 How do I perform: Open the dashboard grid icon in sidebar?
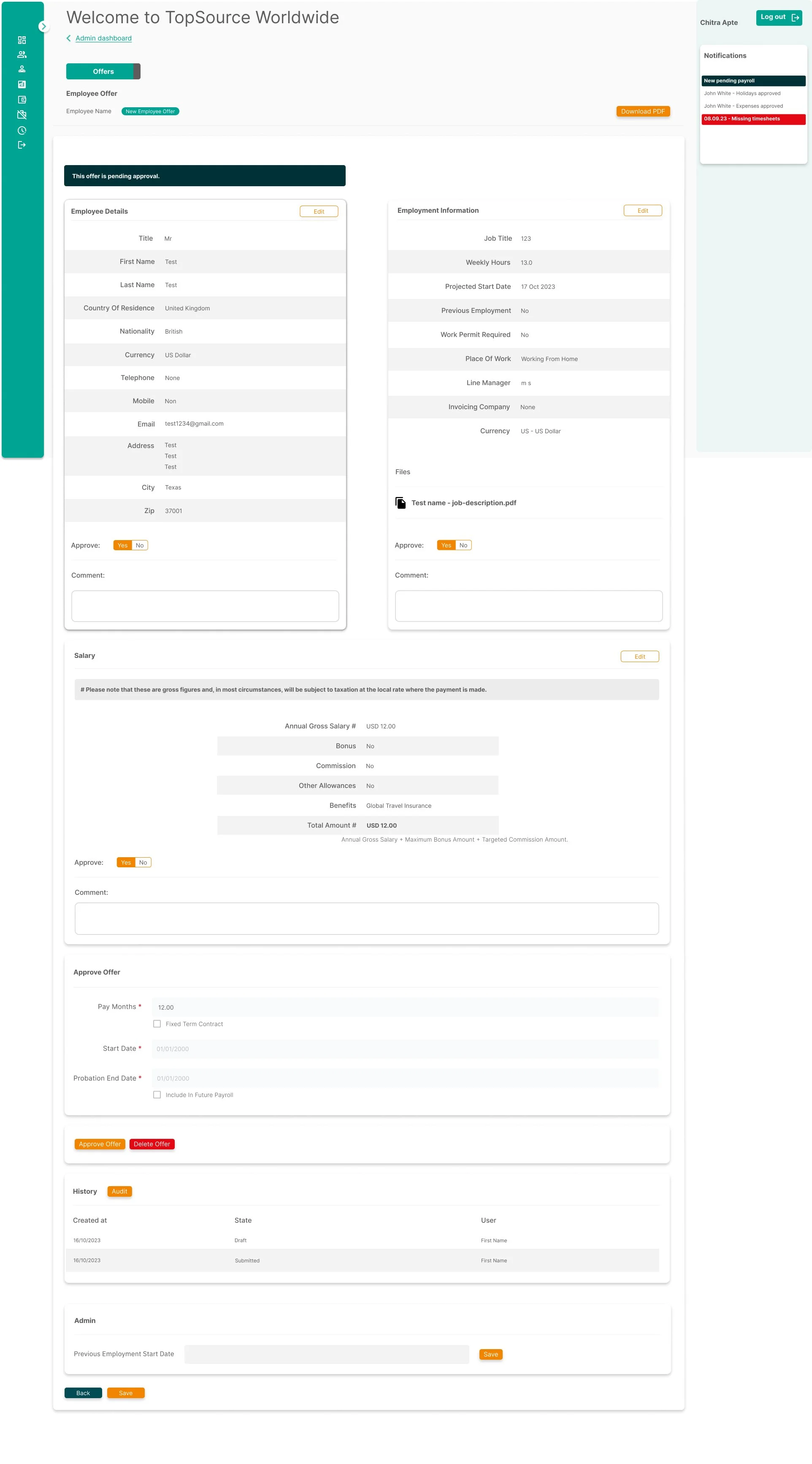(22, 40)
